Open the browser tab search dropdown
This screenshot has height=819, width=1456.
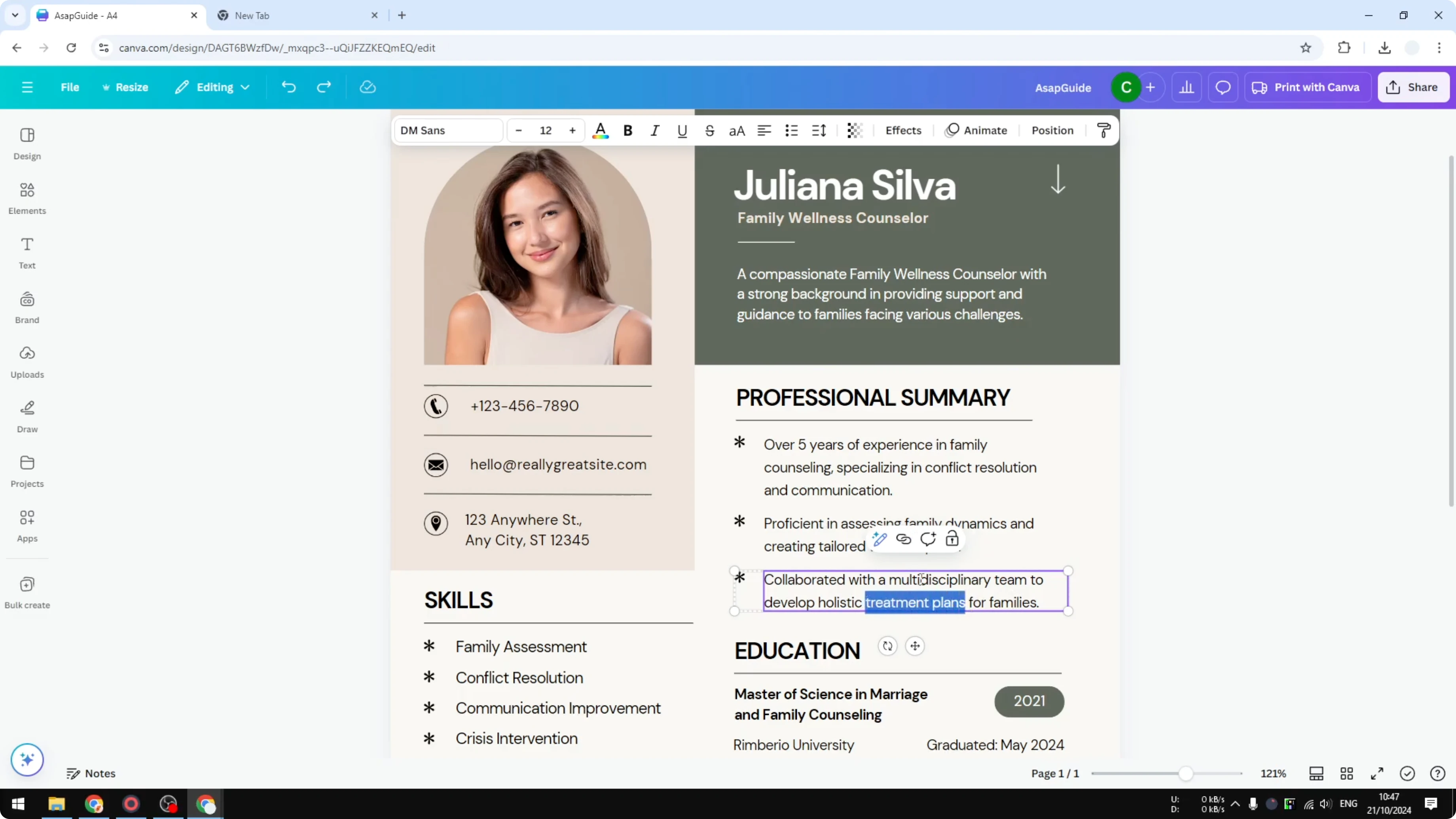[x=15, y=15]
